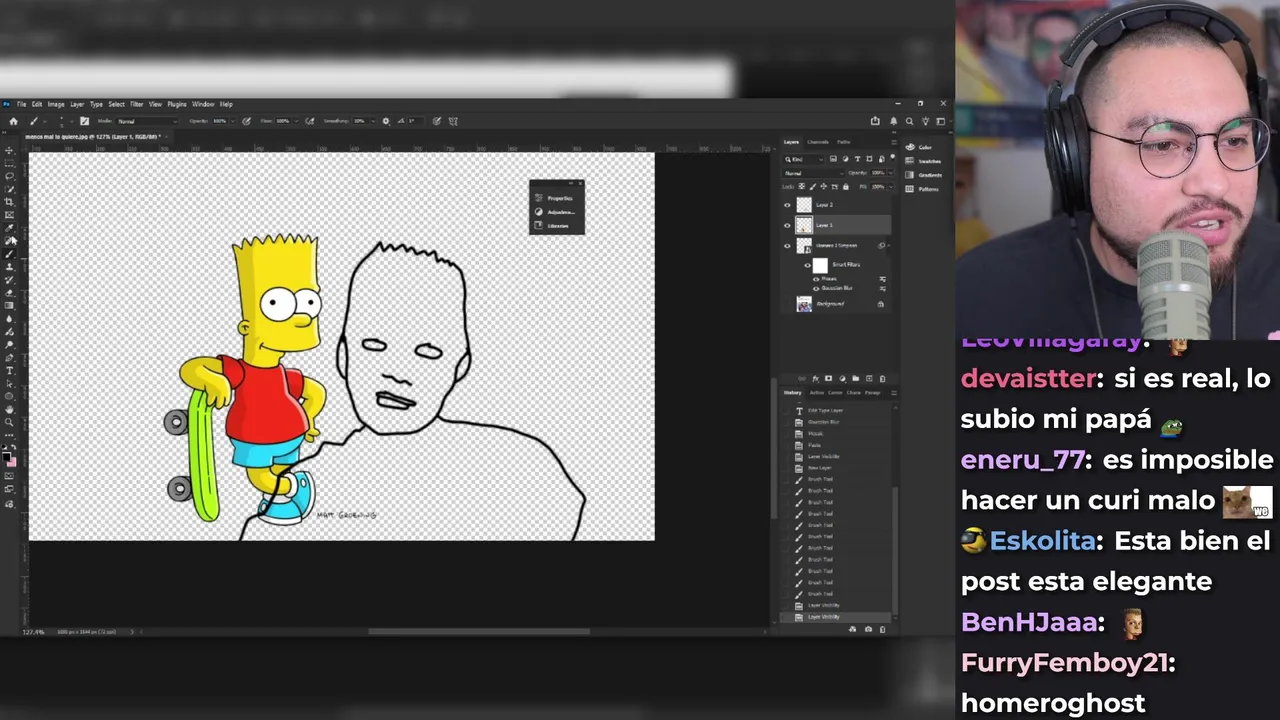The width and height of the screenshot is (1280, 720).
Task: Open the collapsed Color panel icon
Action: click(x=909, y=147)
